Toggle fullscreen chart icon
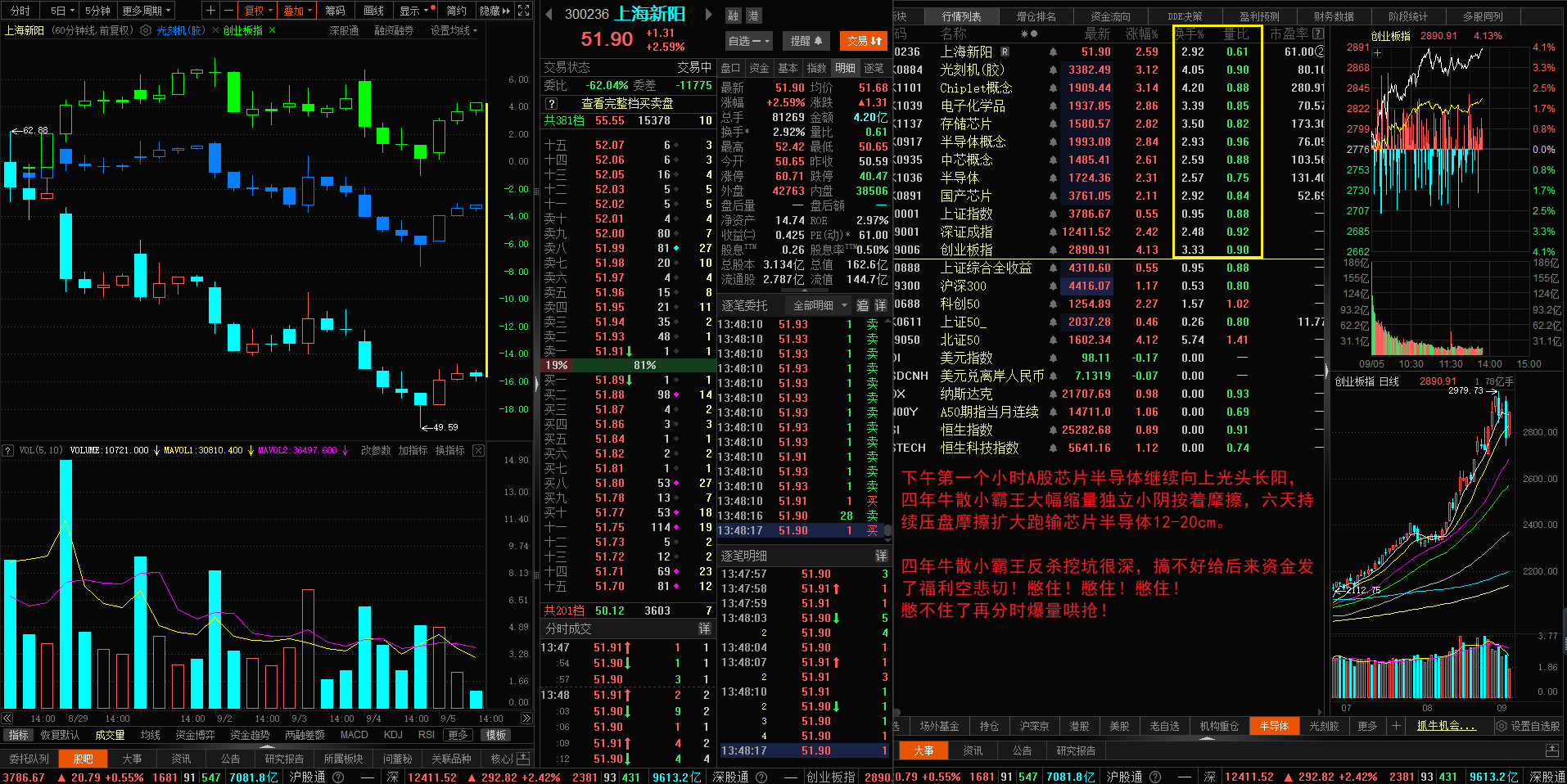1567x784 pixels. (x=524, y=11)
